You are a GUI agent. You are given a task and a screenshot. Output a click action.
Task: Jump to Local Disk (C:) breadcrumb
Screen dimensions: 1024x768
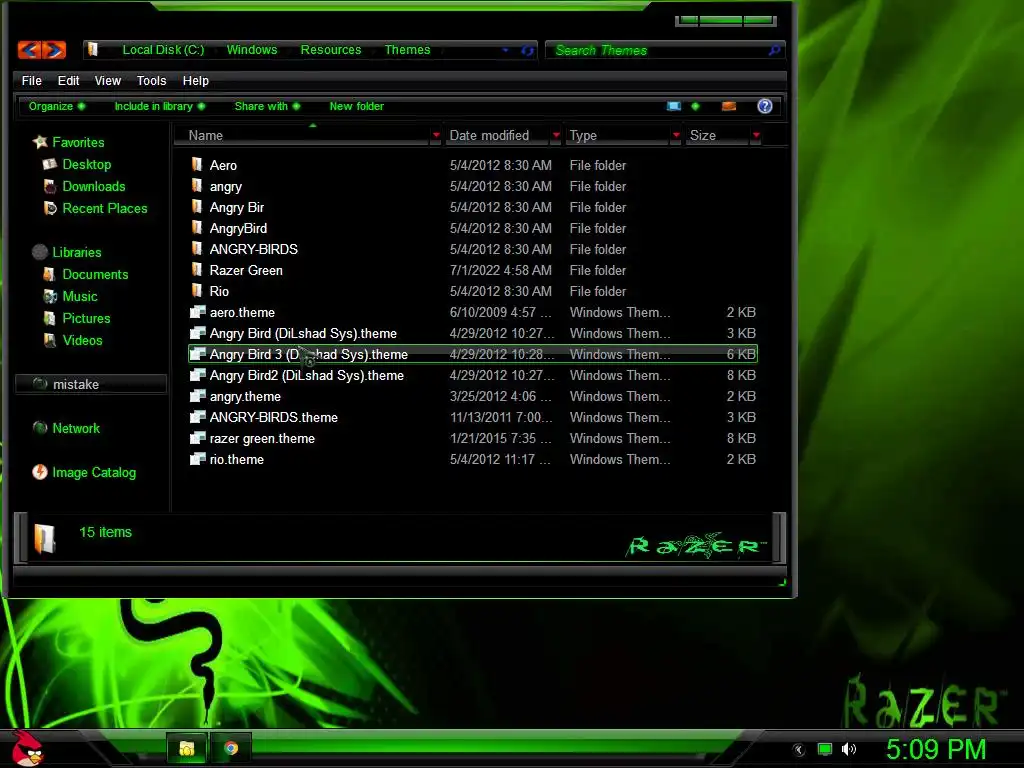pyautogui.click(x=163, y=50)
